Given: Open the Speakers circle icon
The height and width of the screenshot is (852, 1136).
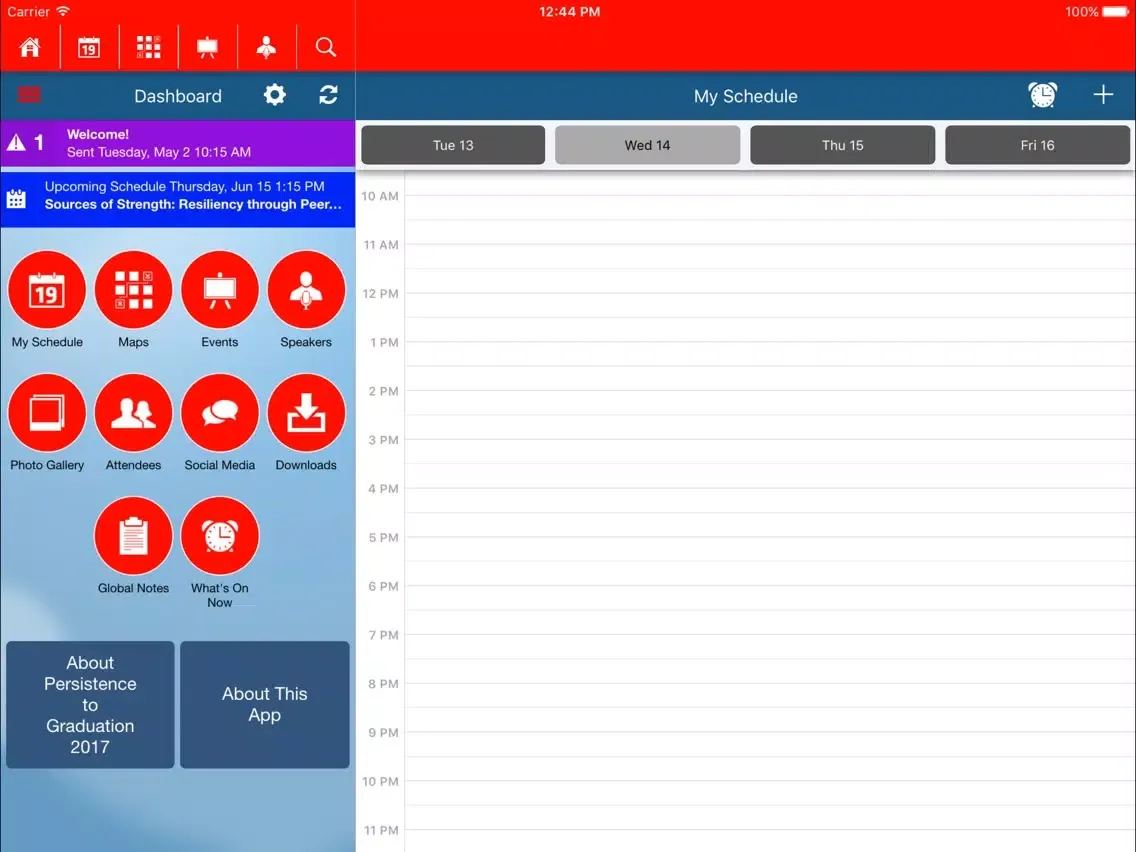Looking at the screenshot, I should point(306,290).
